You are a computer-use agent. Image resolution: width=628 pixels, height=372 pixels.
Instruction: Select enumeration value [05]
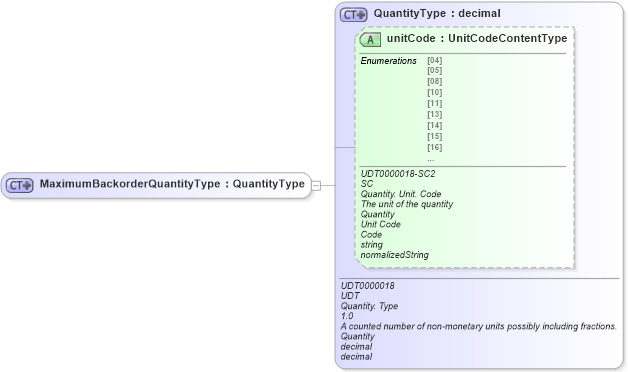[435, 70]
